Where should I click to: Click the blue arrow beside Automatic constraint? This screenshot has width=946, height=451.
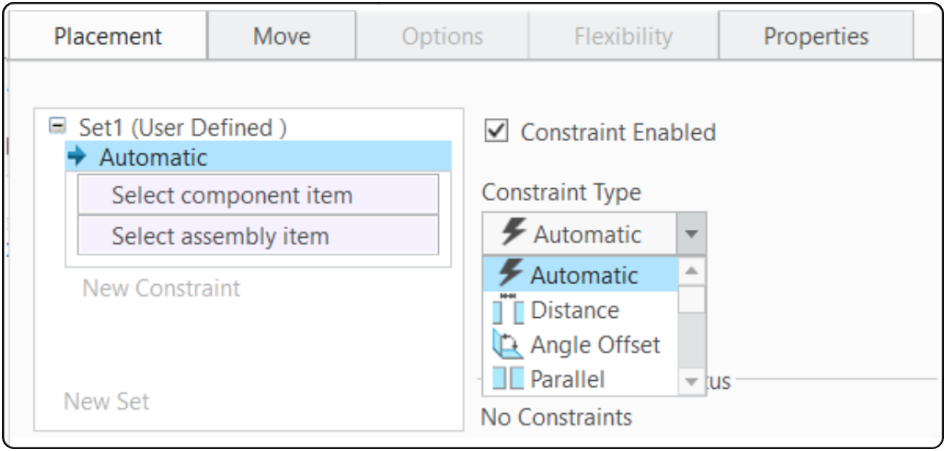click(x=77, y=157)
